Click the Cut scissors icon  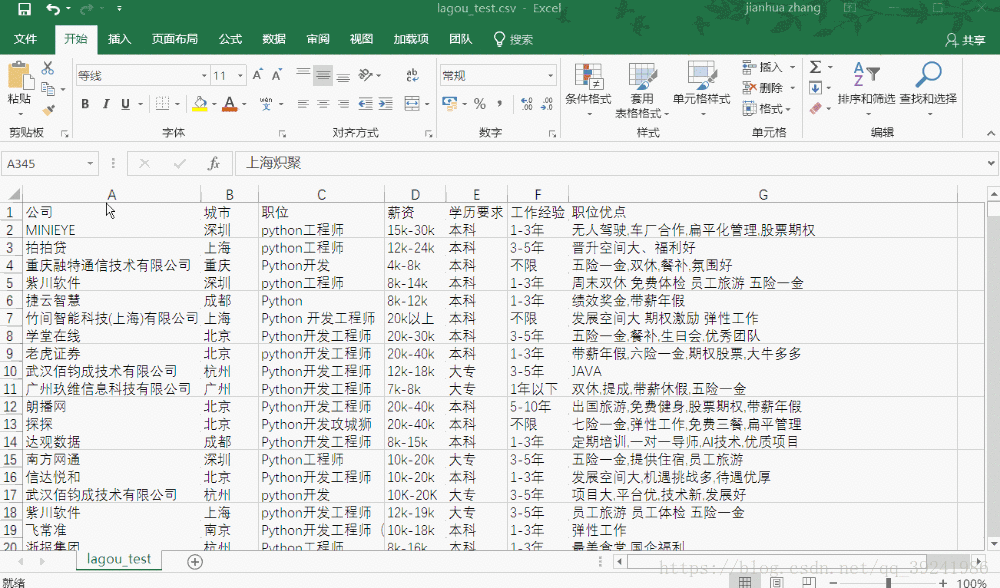(48, 68)
